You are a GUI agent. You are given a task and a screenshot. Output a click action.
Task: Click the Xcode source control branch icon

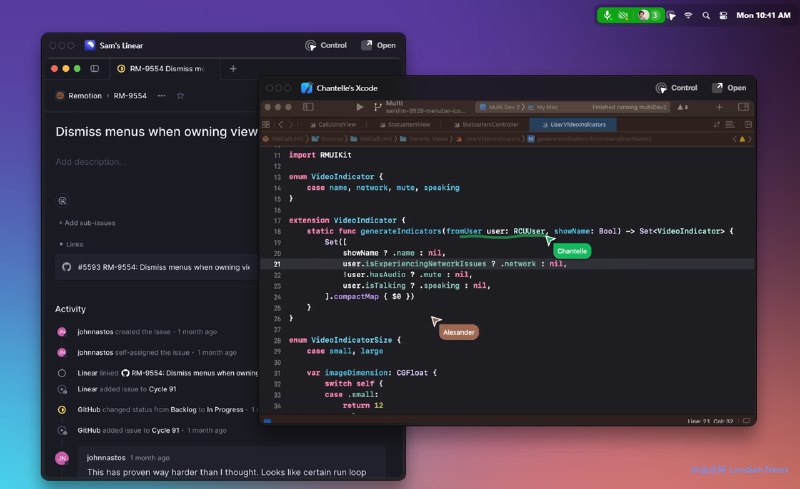coord(378,107)
